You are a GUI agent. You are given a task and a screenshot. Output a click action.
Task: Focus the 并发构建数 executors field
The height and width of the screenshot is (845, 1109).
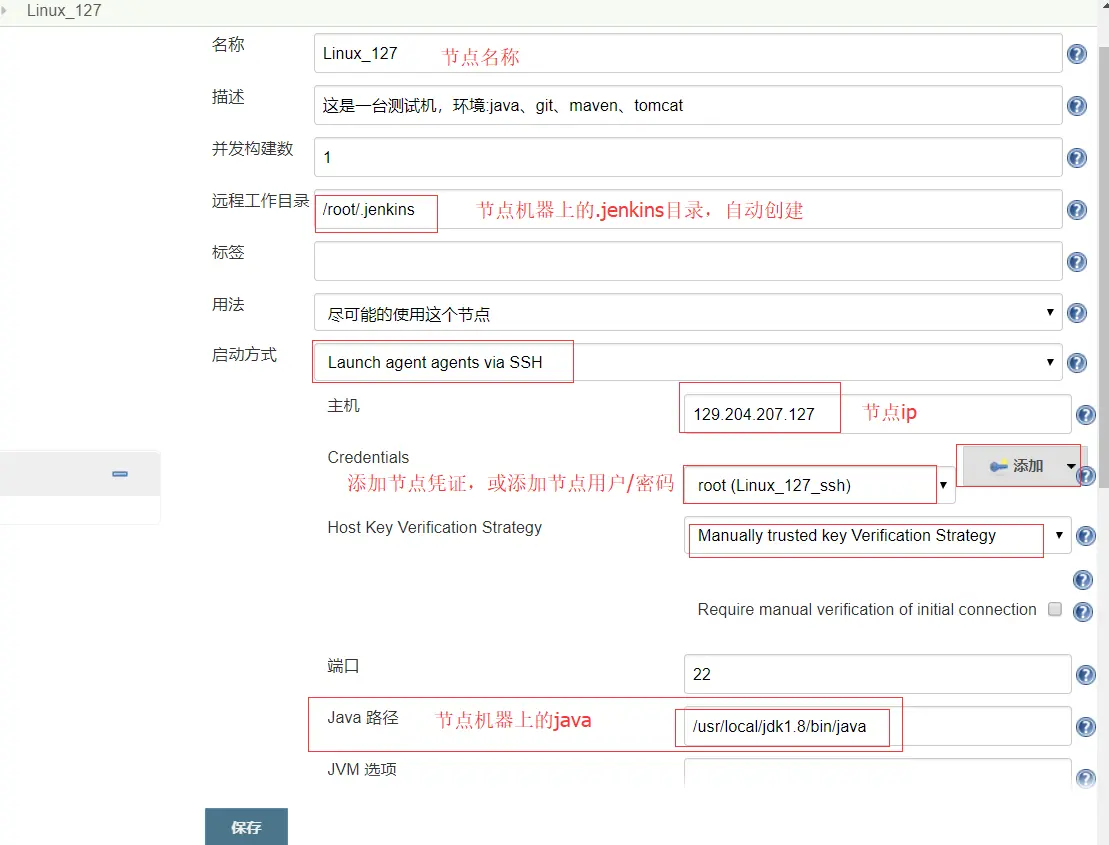(688, 157)
